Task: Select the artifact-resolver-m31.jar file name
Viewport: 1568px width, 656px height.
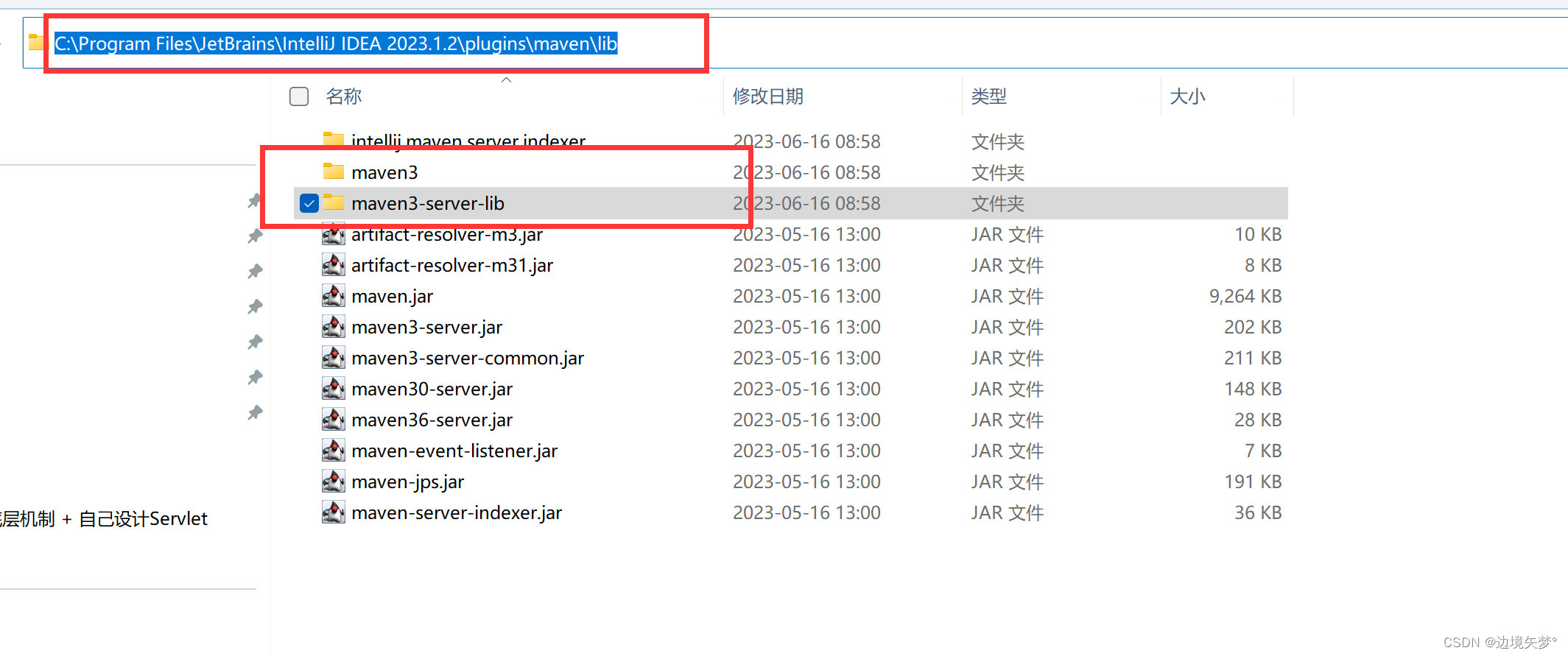Action: point(452,265)
